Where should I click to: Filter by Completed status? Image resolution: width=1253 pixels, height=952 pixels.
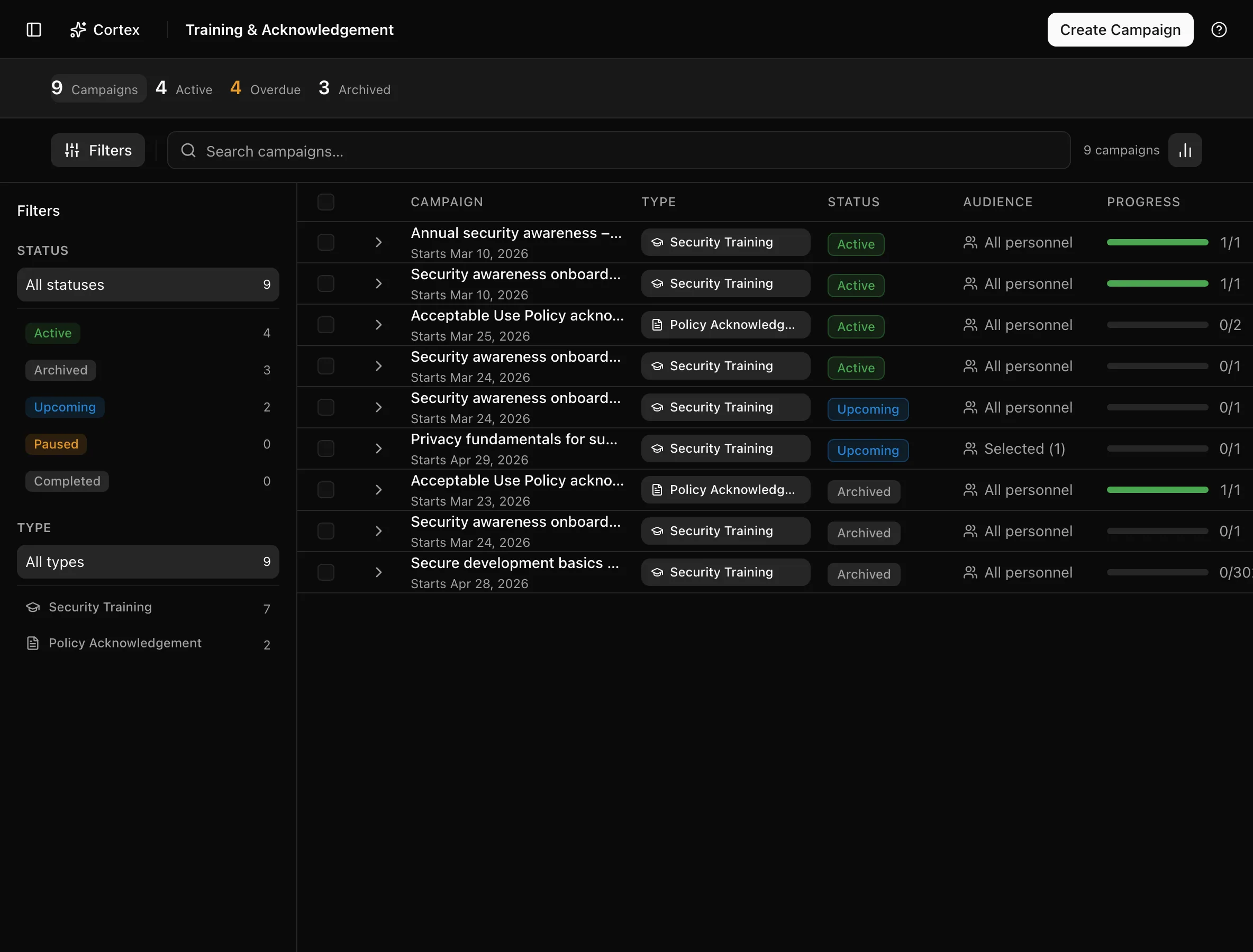(x=148, y=481)
